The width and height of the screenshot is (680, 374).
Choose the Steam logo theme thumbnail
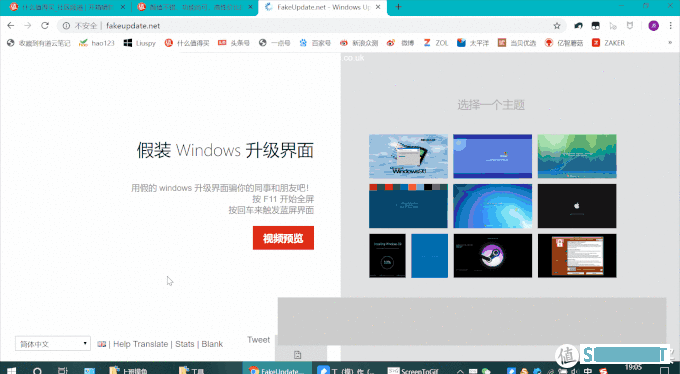(x=493, y=256)
